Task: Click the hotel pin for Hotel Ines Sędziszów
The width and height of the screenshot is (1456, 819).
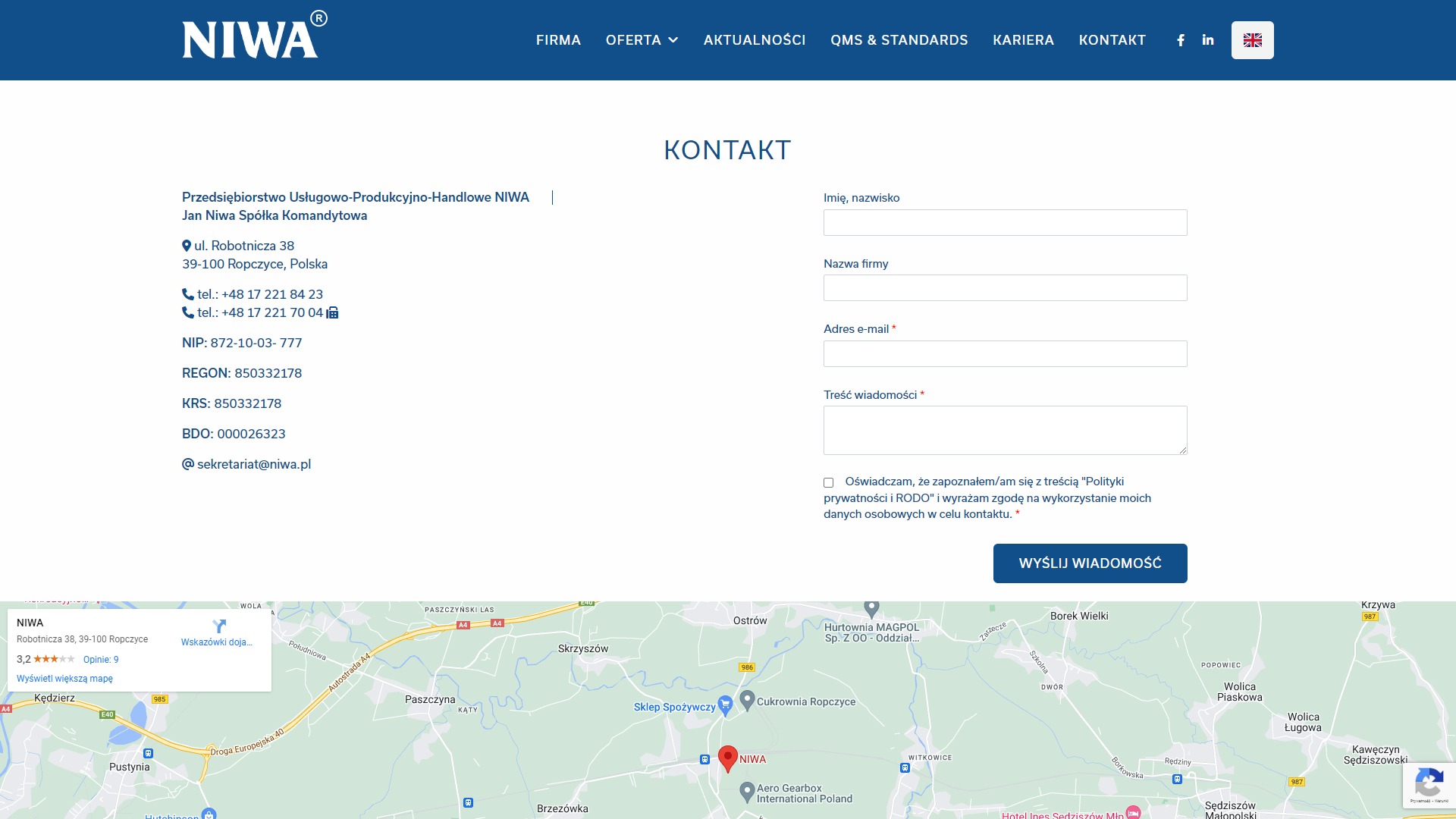Action: click(1133, 812)
